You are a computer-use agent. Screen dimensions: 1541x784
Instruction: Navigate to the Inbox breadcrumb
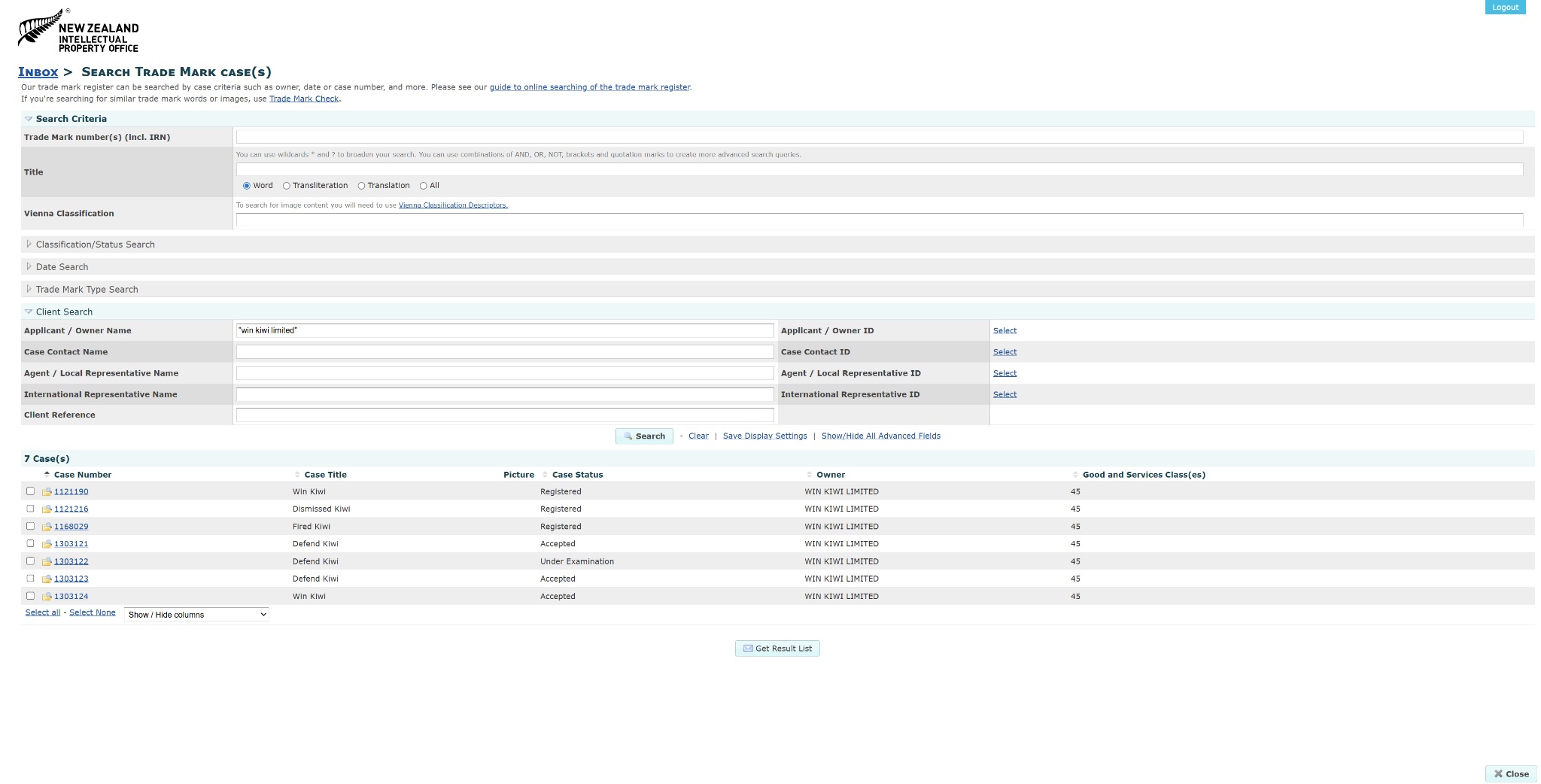coord(38,72)
